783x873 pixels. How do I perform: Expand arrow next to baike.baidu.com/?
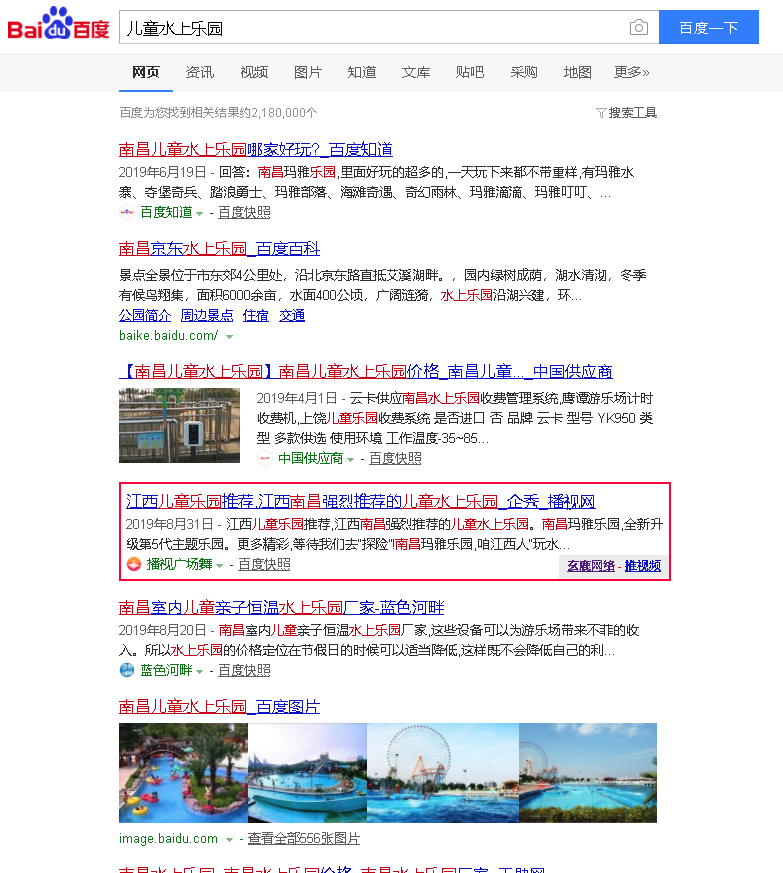point(229,337)
